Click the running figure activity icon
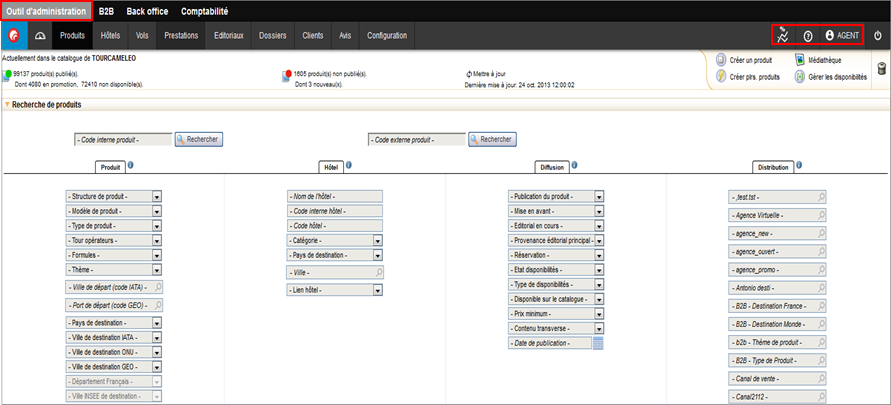Viewport: 891px width, 405px height. tap(785, 35)
